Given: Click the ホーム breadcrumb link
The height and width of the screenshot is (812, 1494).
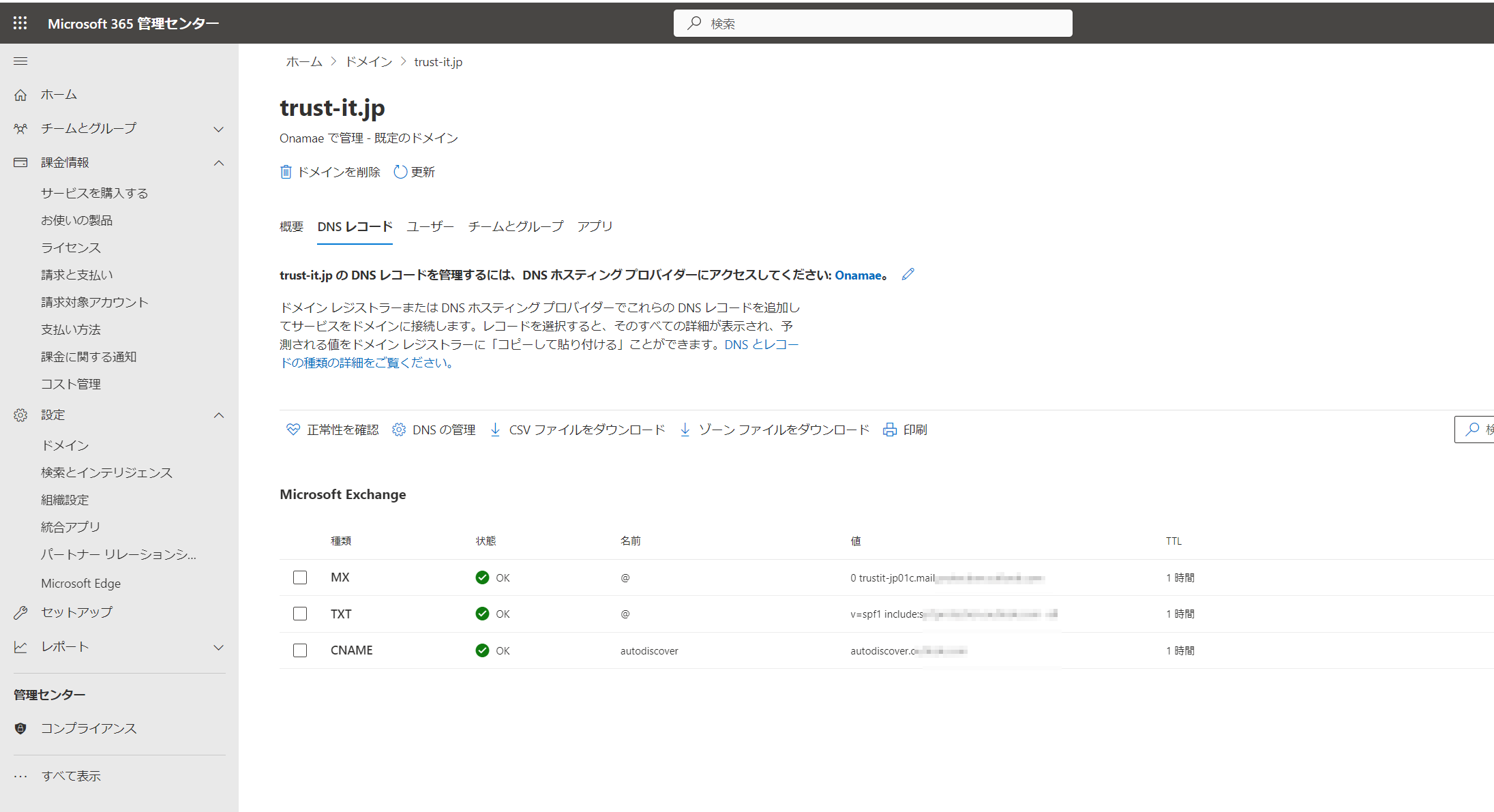Looking at the screenshot, I should click(x=304, y=62).
